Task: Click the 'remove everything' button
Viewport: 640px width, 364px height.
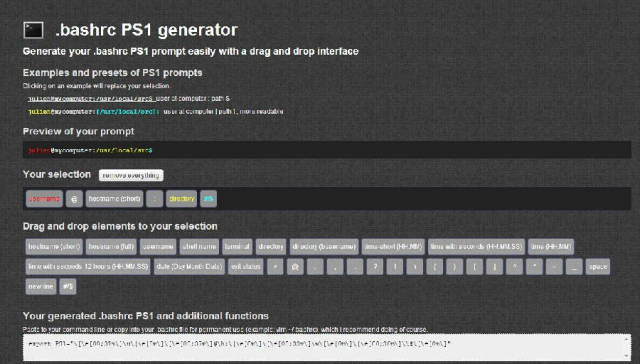Action: click(131, 175)
